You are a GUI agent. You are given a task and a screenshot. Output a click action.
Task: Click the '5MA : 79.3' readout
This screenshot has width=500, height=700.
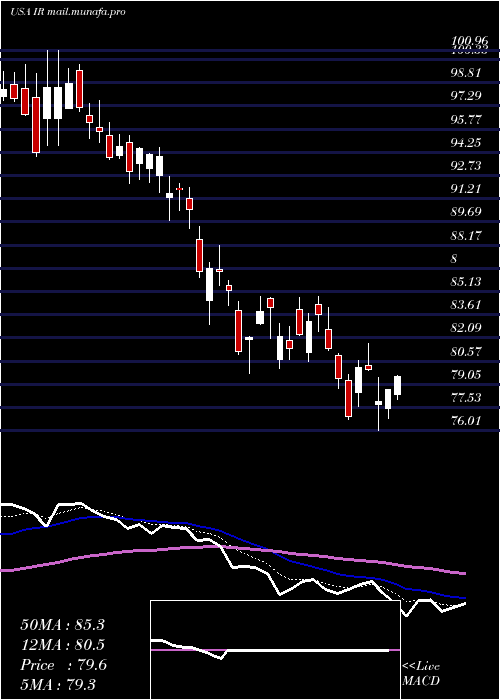(x=58, y=684)
